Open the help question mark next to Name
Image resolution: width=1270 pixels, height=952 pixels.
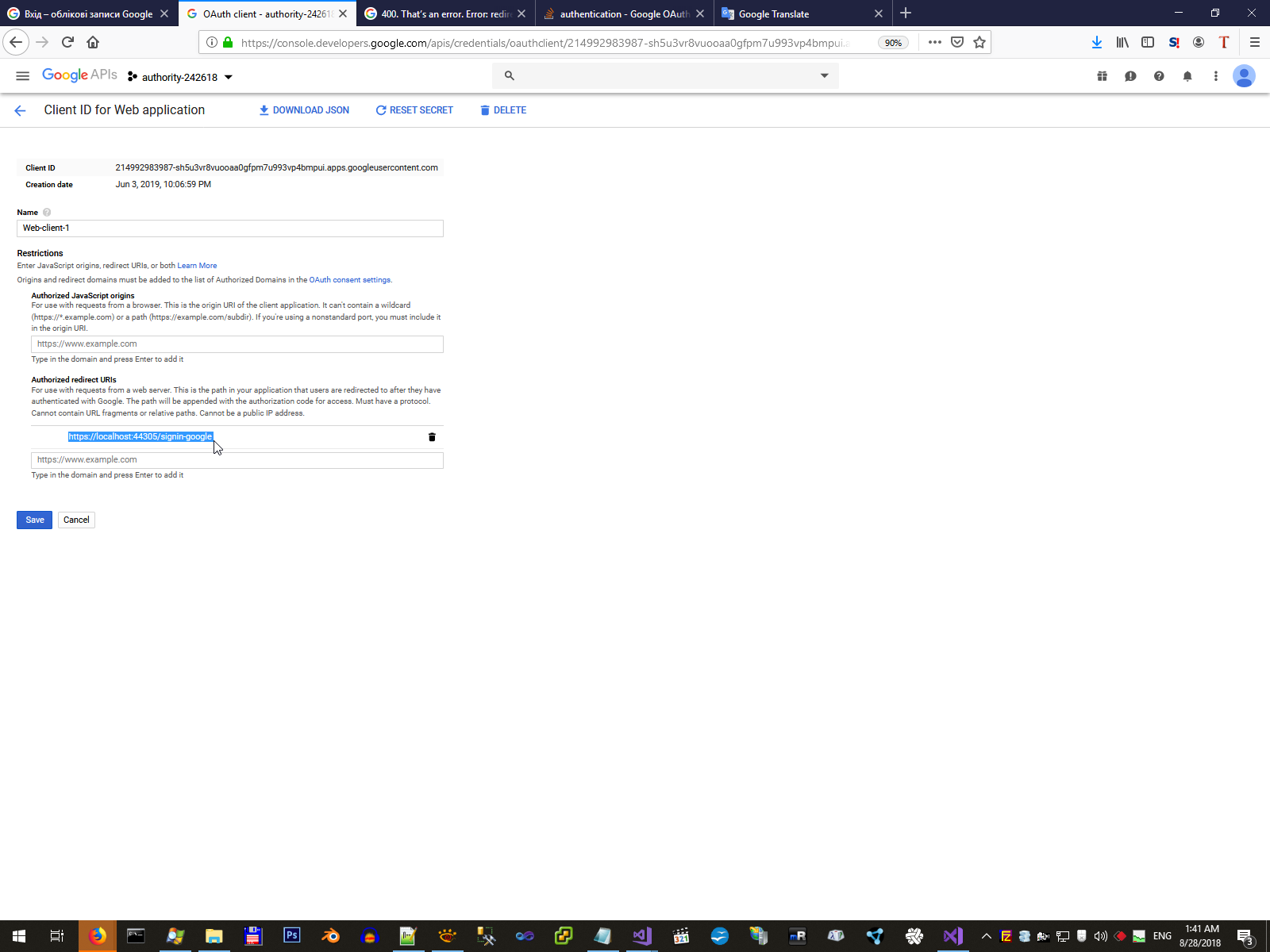coord(47,213)
